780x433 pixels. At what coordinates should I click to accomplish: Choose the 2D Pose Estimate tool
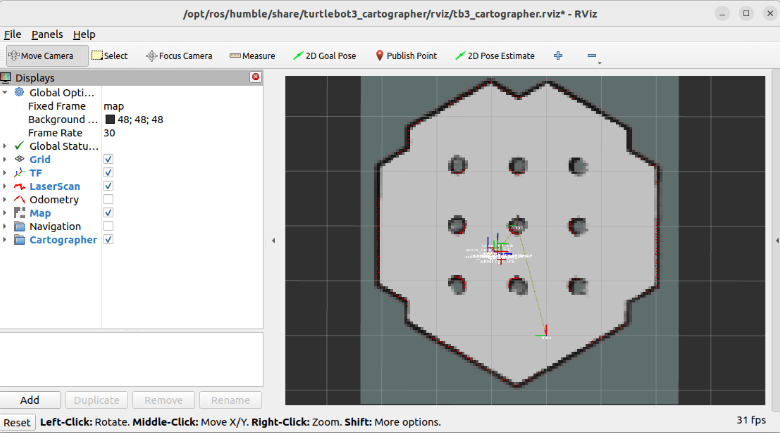pos(495,56)
